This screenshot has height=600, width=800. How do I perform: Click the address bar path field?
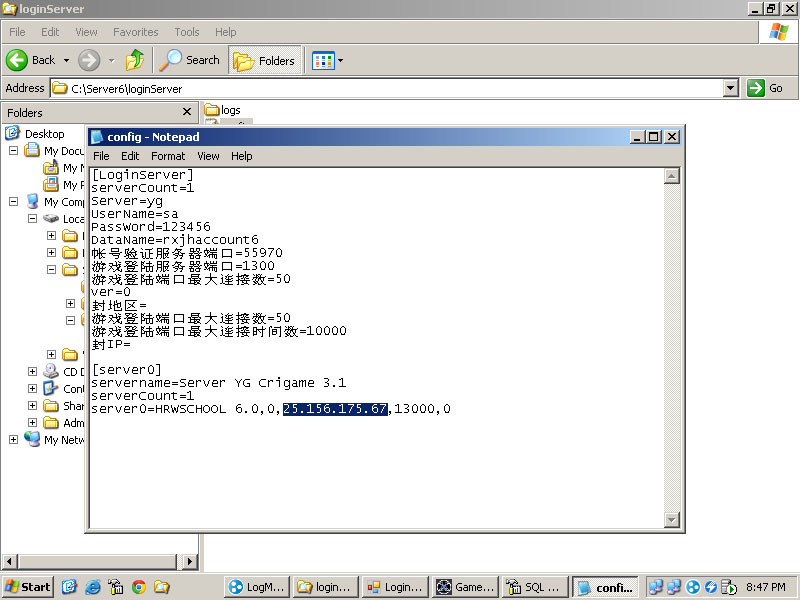click(x=388, y=88)
